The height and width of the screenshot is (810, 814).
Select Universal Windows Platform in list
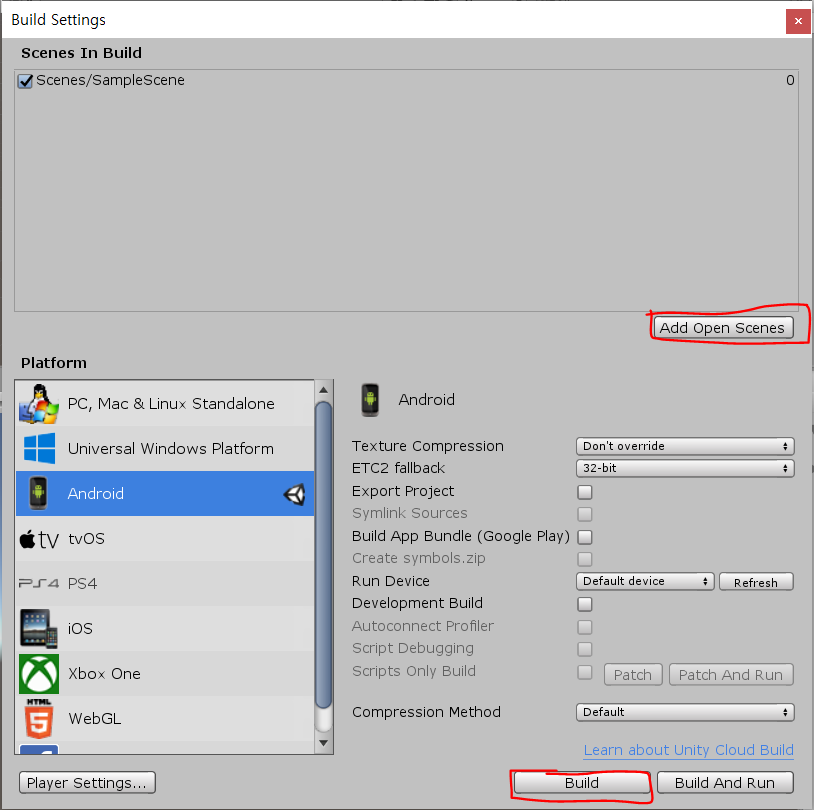pyautogui.click(x=165, y=449)
